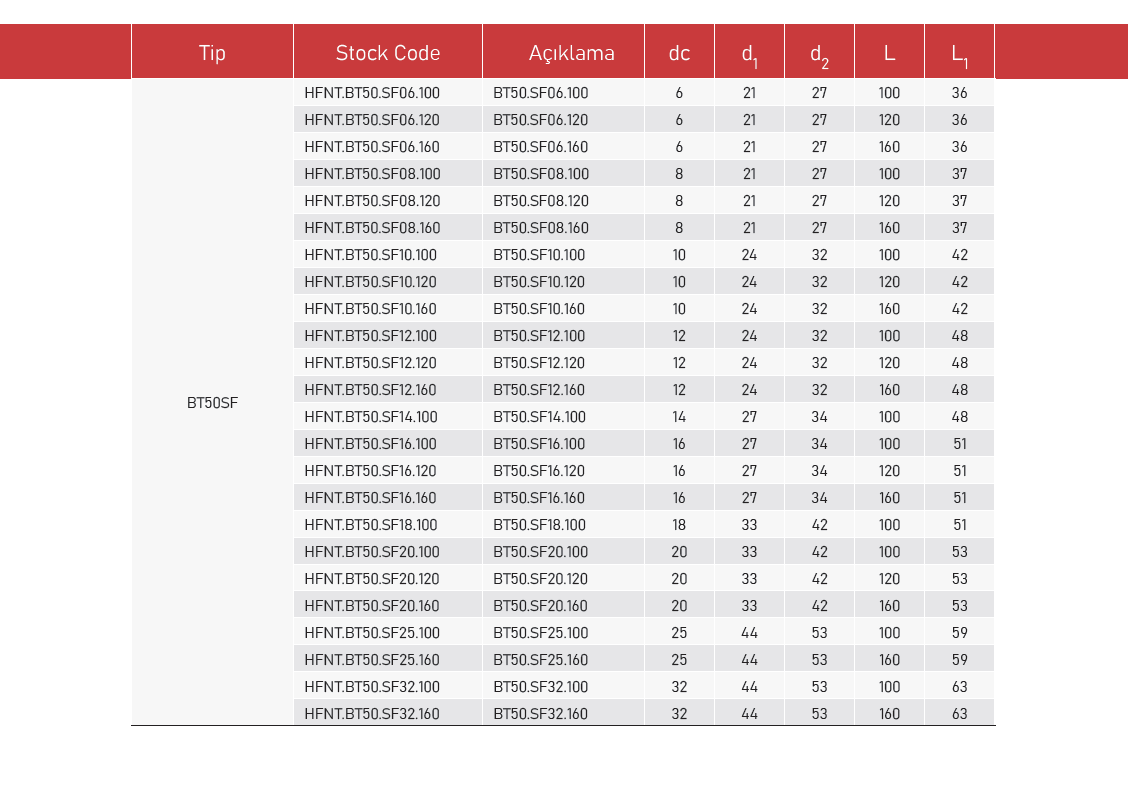
Task: Click the Stock Code column header
Action: 387,53
